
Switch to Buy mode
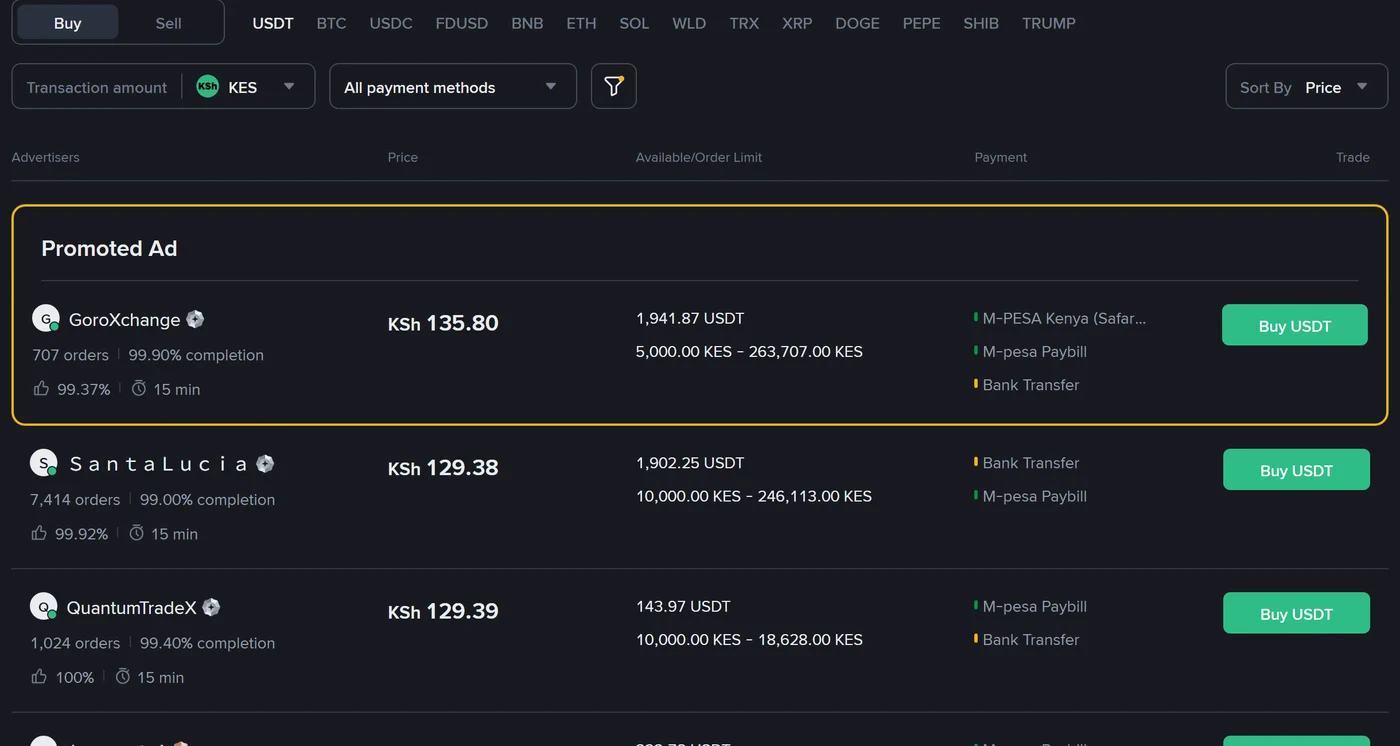(68, 23)
